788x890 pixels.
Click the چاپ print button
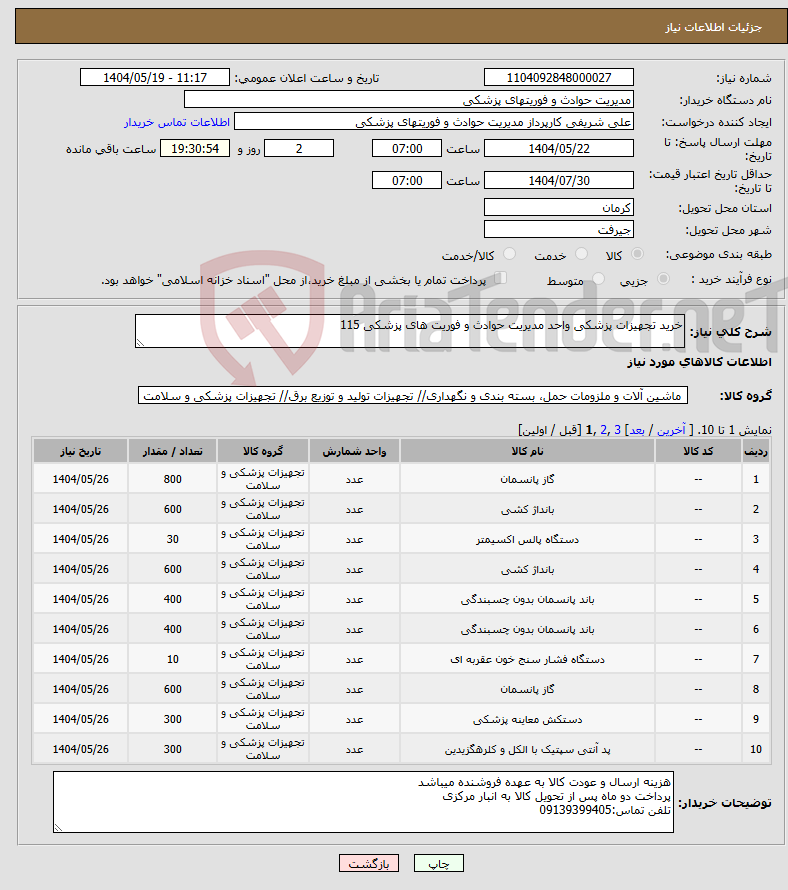click(439, 863)
